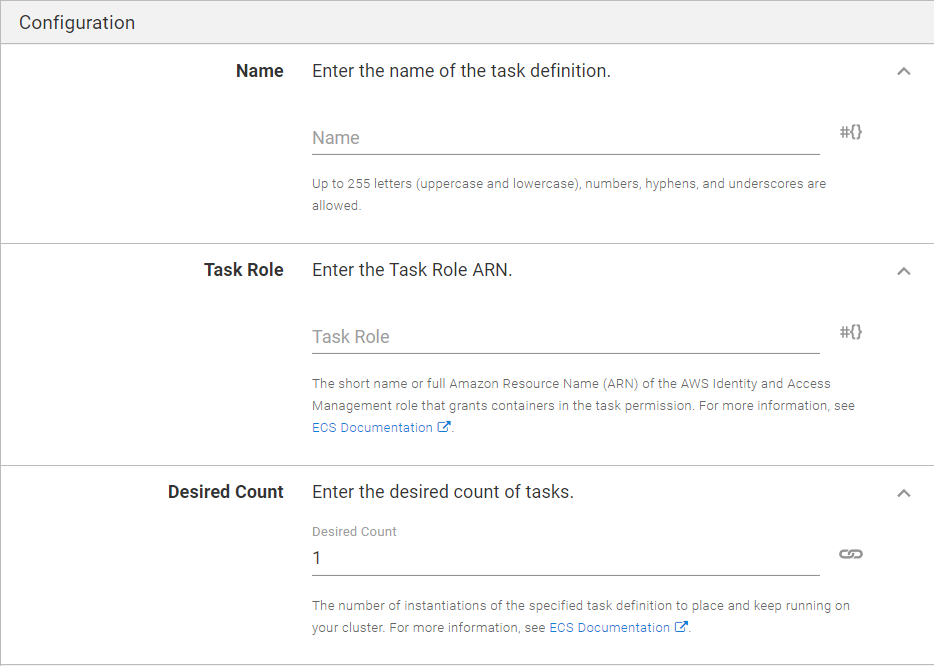Click 'Enter the desired count of tasks' heading
Screen dimensions: 934x666
443,492
